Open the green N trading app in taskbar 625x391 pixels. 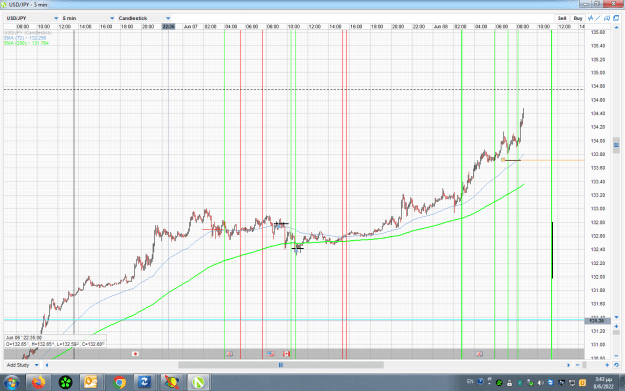pyautogui.click(x=198, y=383)
